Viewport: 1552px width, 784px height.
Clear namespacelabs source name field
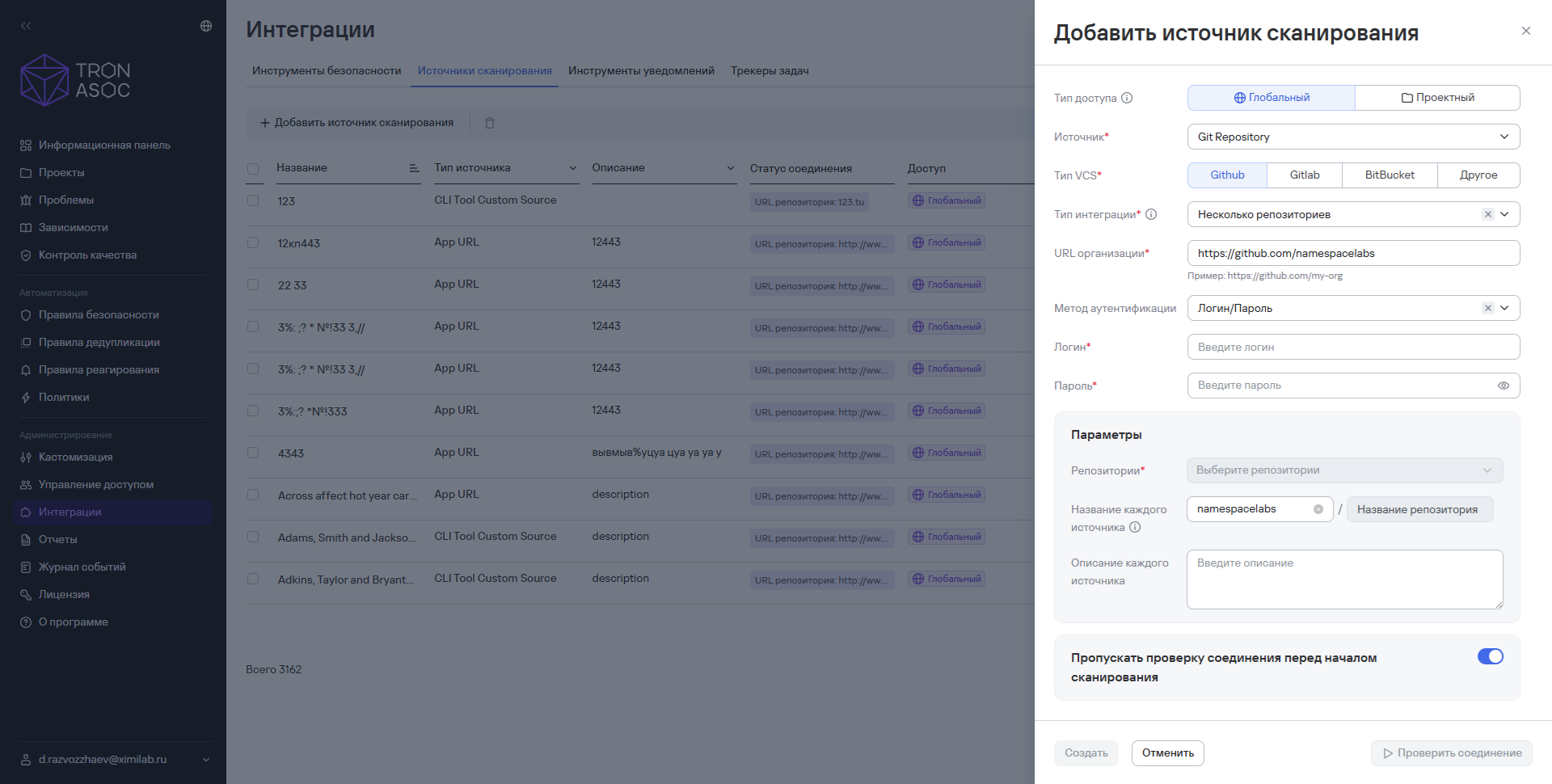pyautogui.click(x=1318, y=509)
